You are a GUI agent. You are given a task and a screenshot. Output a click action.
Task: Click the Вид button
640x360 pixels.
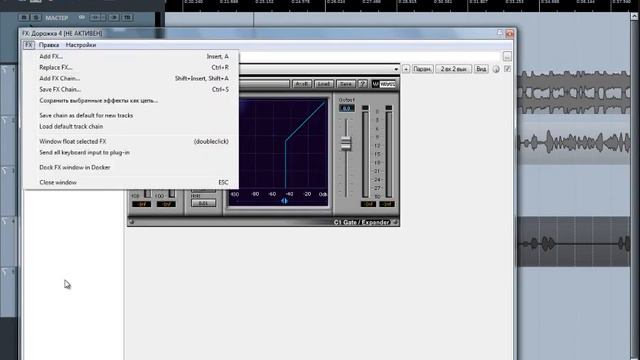pos(481,69)
